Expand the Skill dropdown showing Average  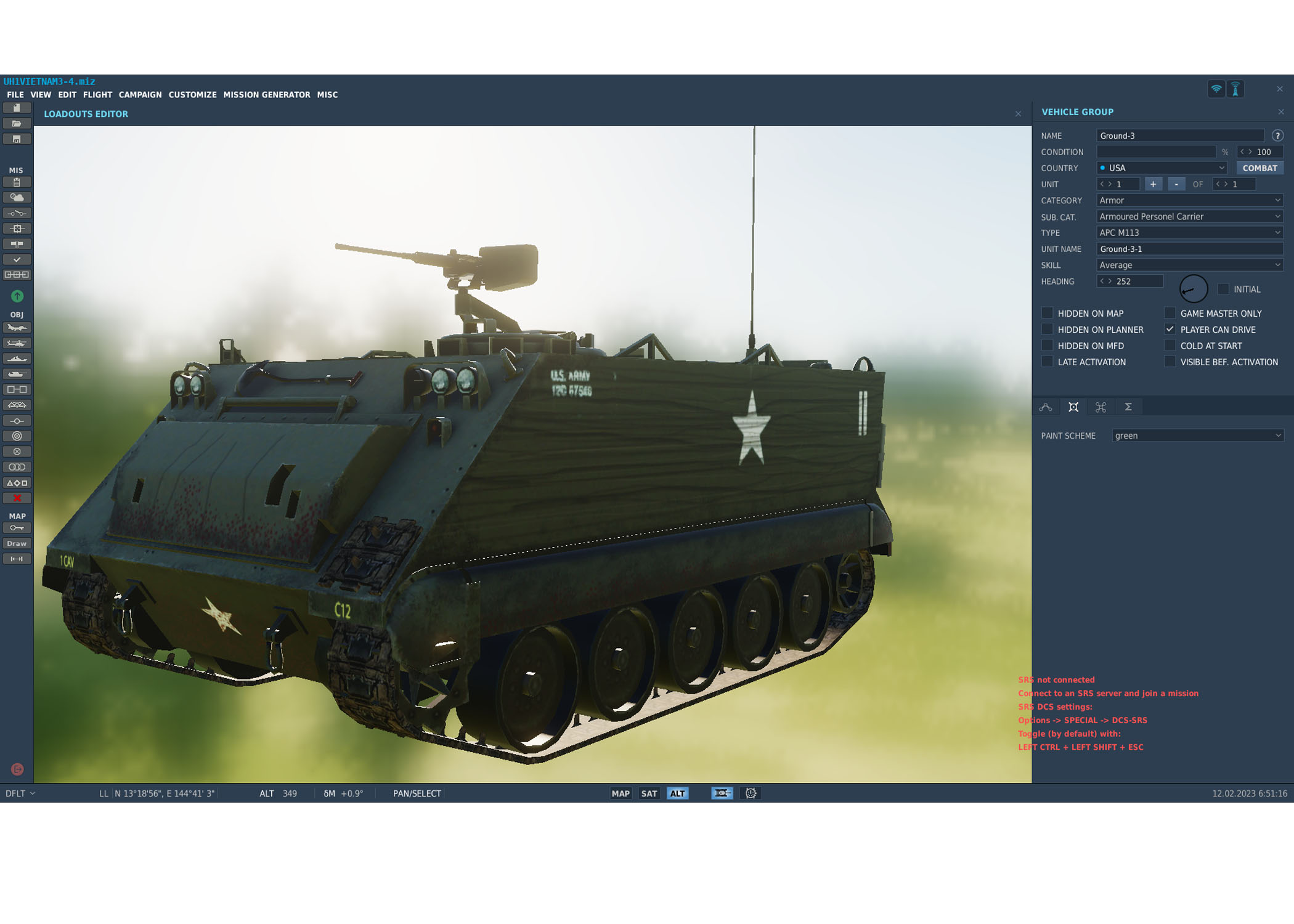[1189, 265]
